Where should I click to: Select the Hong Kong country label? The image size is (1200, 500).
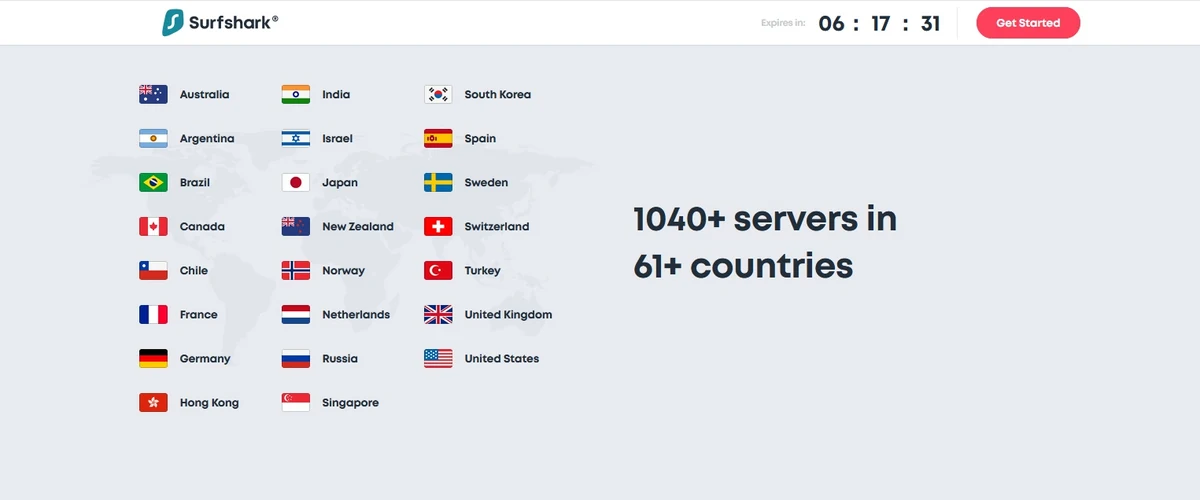pos(209,403)
